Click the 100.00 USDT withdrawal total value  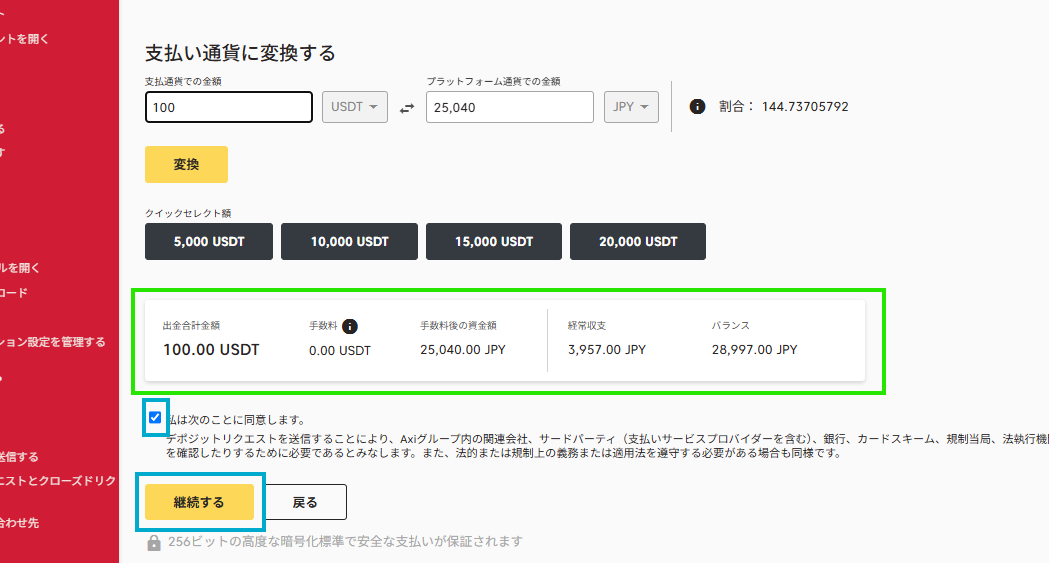tap(211, 350)
